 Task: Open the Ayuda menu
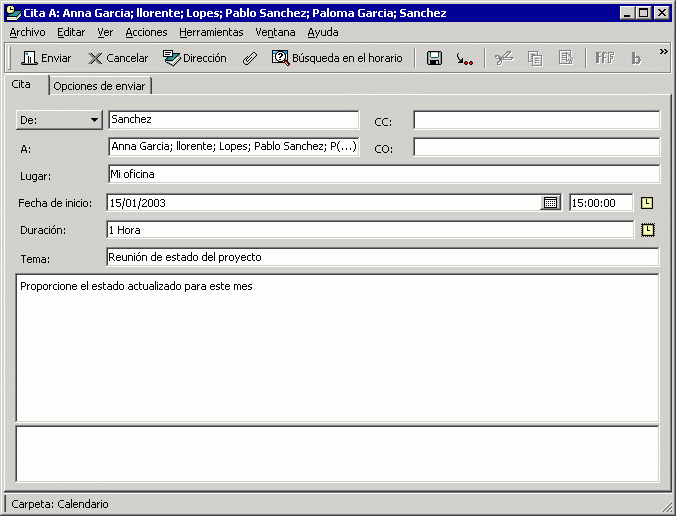323,32
